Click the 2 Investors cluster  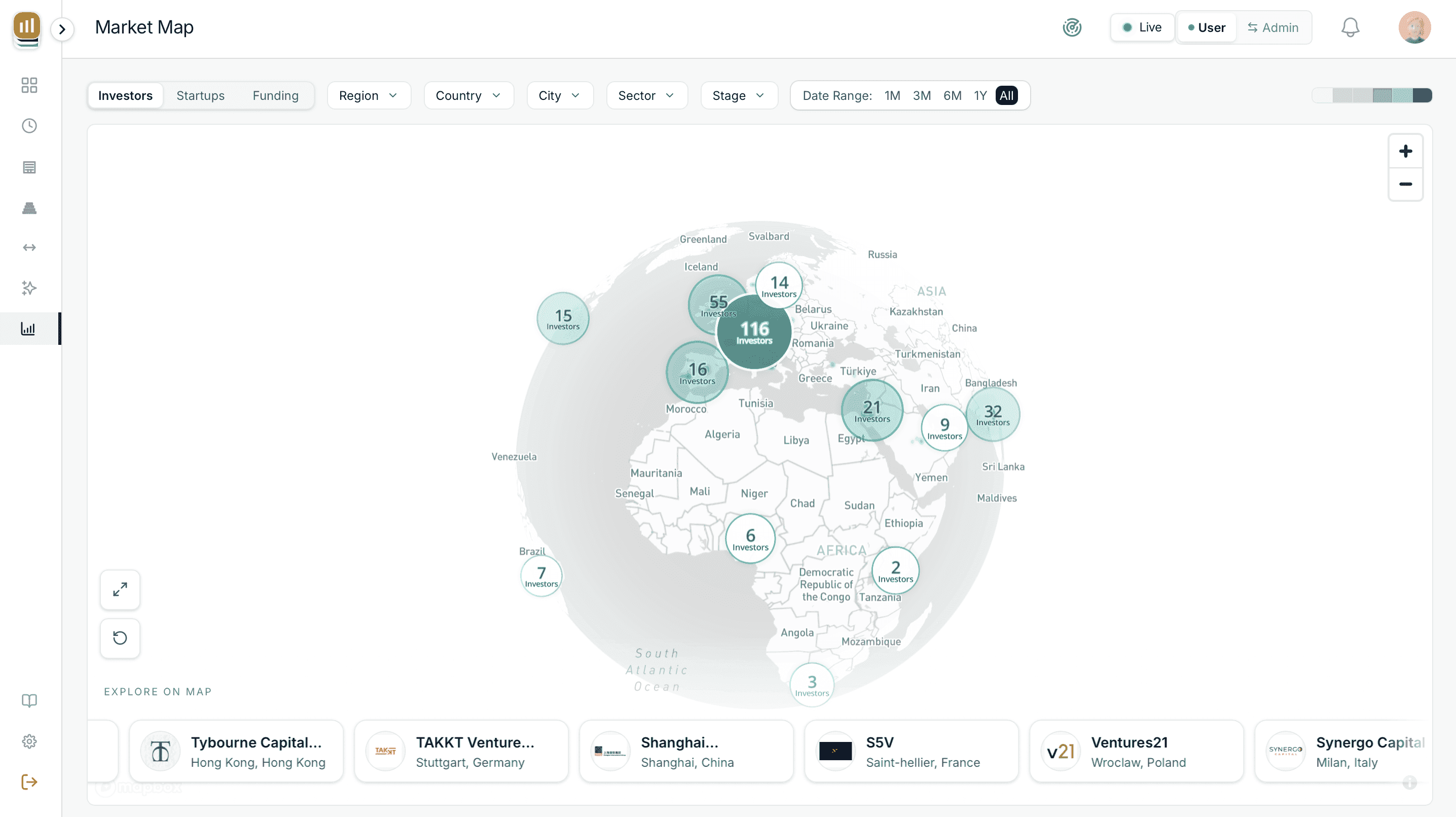click(x=895, y=571)
